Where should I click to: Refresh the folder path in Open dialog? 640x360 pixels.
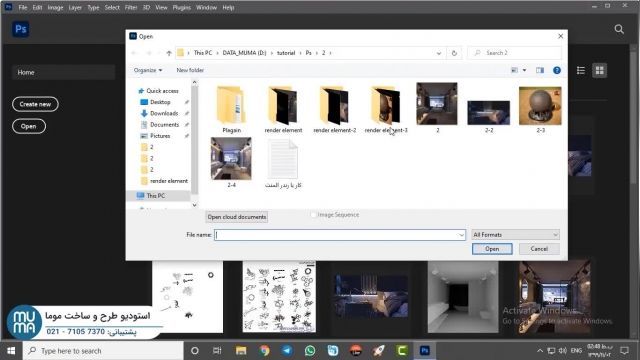click(x=454, y=53)
